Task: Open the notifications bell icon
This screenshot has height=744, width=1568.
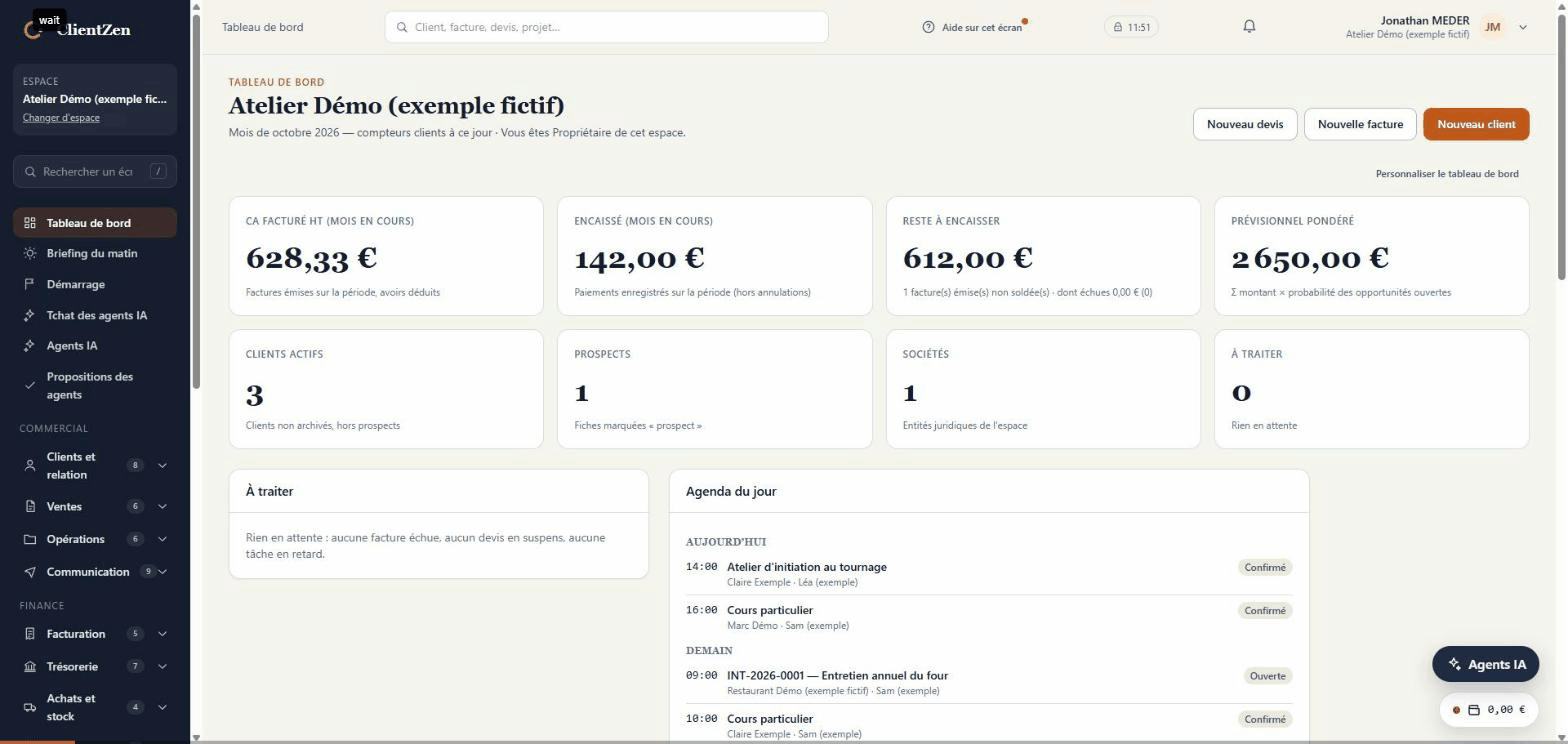Action: (1249, 27)
